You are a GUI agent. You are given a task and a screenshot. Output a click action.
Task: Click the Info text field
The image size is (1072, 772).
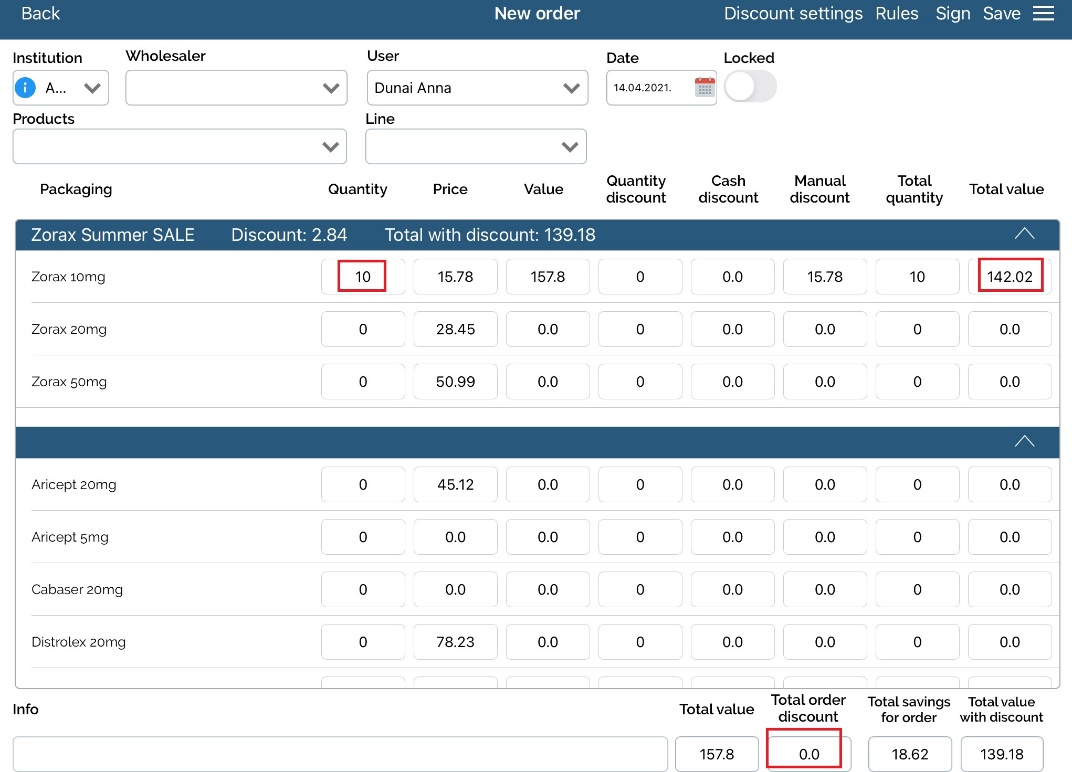click(340, 754)
